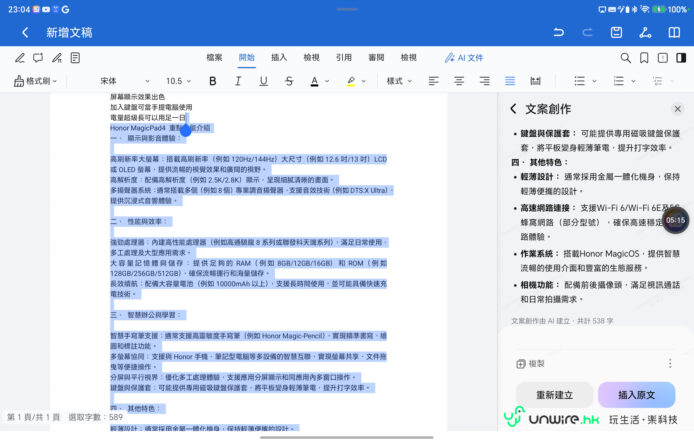
Task: Justify the paragraph text
Action: click(x=510, y=81)
